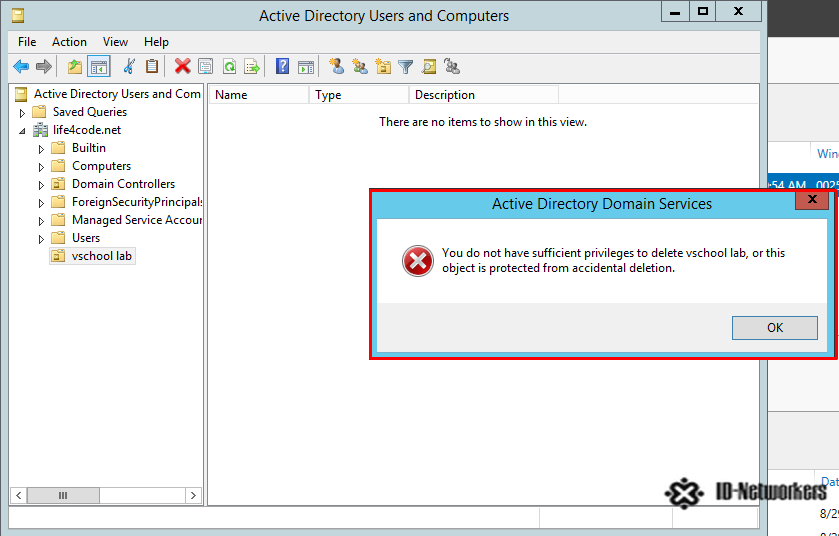839x536 pixels.
Task: Select the Builtin folder
Action: pos(89,148)
